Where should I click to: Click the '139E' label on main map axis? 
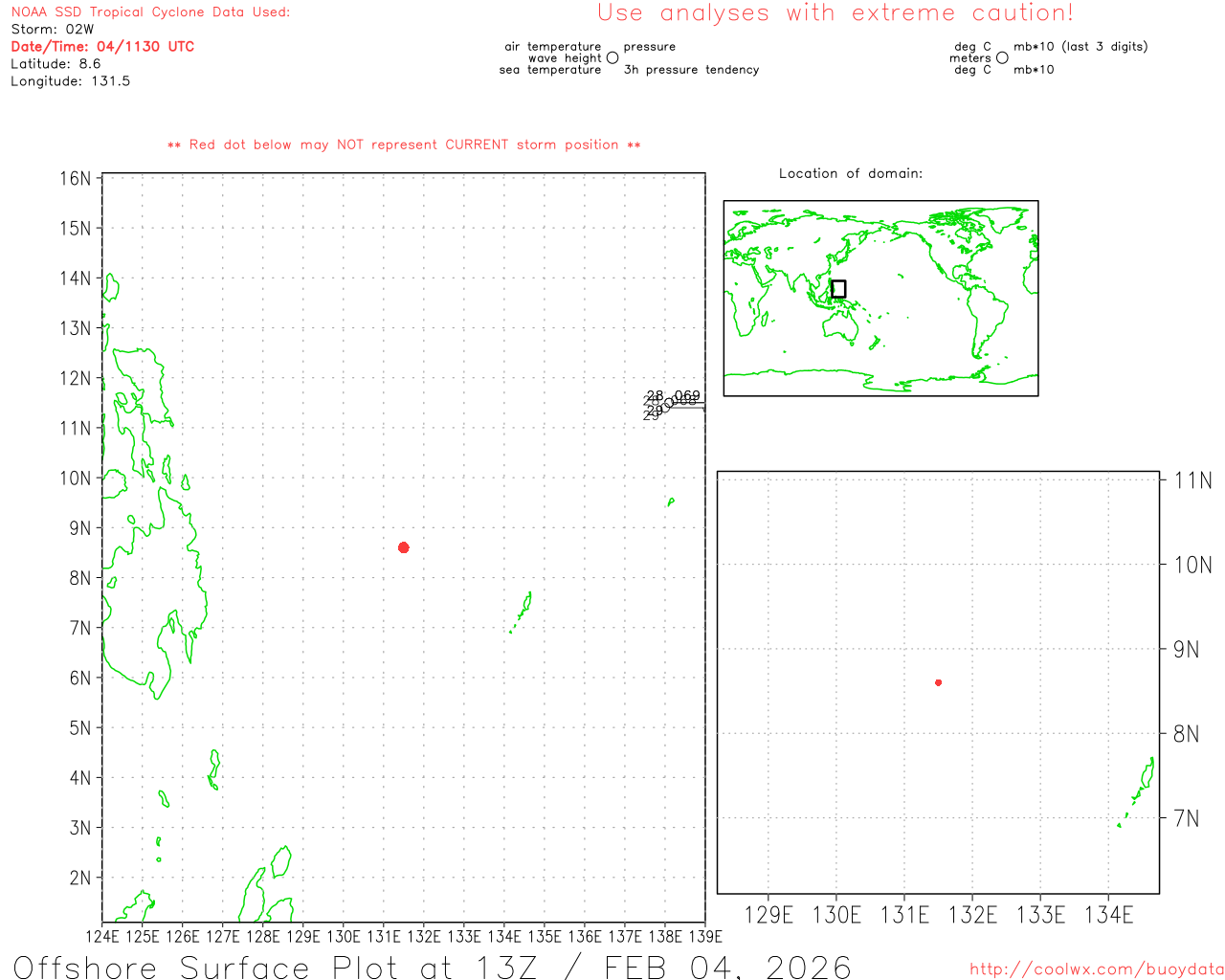click(705, 936)
